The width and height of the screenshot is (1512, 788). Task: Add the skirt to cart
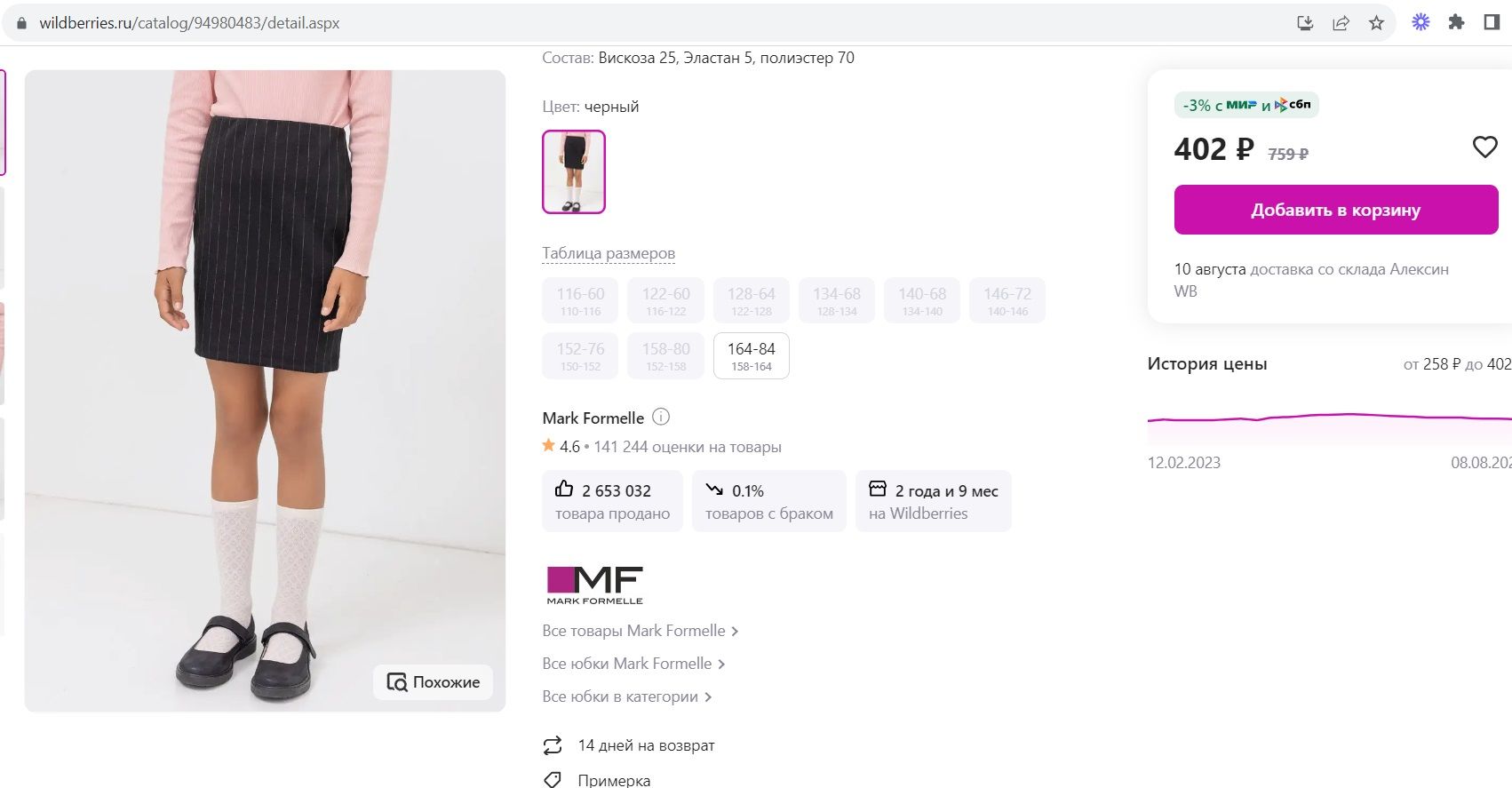[x=1335, y=211]
